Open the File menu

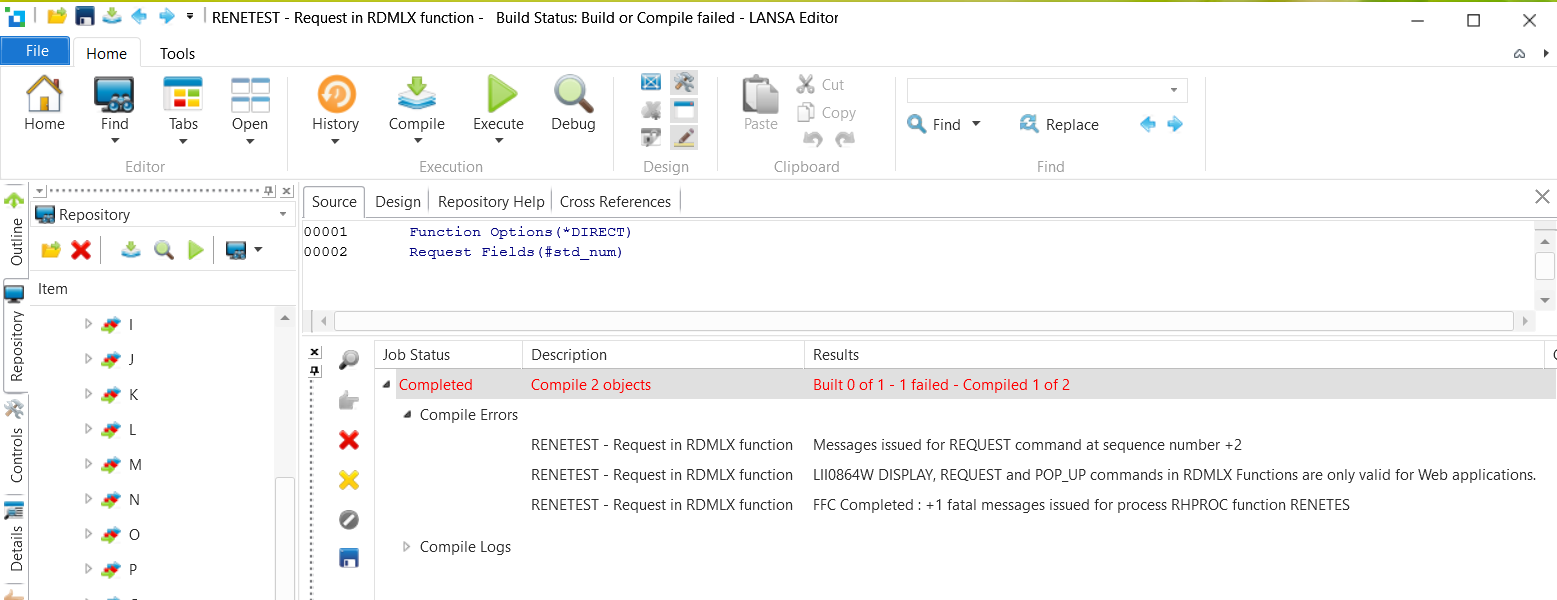tap(36, 51)
